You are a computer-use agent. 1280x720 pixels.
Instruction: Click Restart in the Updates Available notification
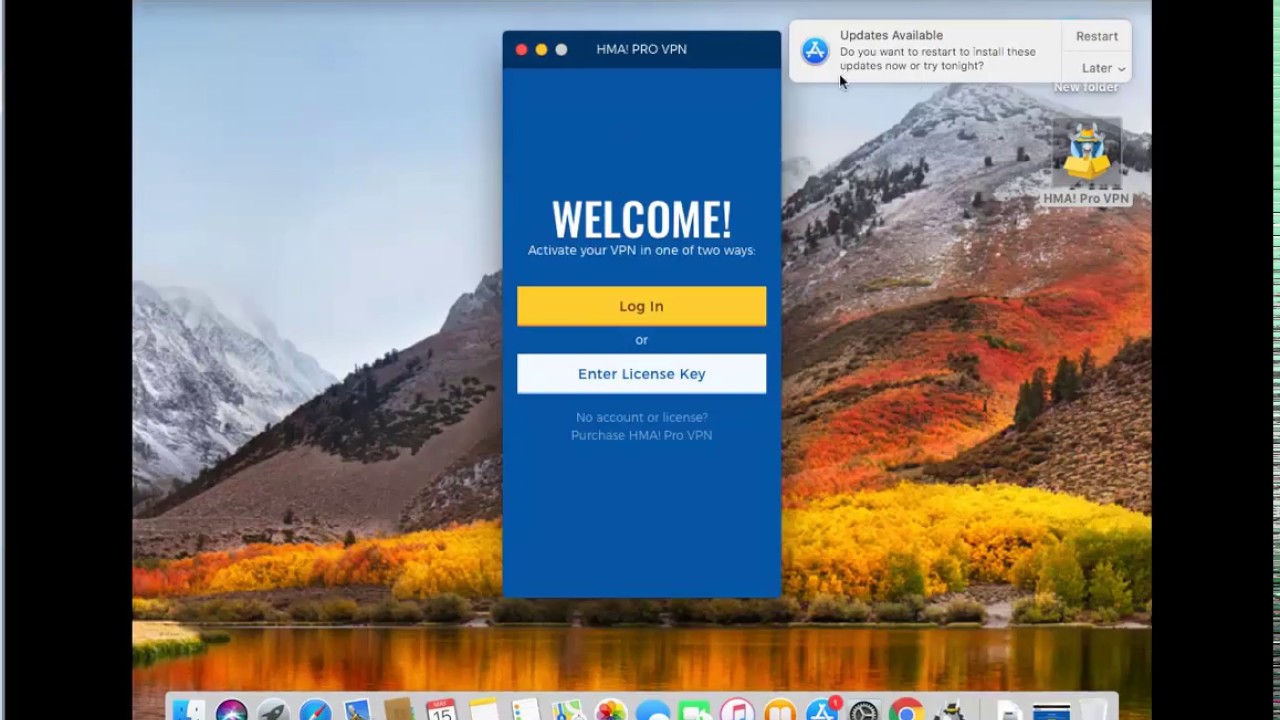pos(1097,36)
